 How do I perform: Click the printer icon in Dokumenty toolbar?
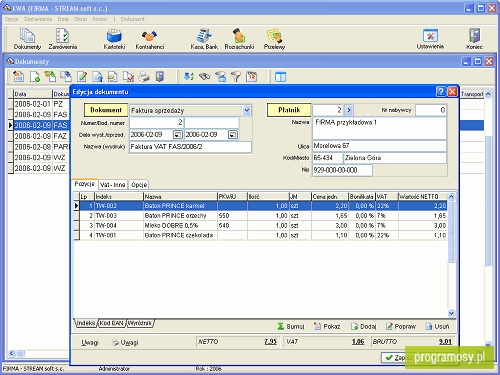pyautogui.click(x=144, y=77)
